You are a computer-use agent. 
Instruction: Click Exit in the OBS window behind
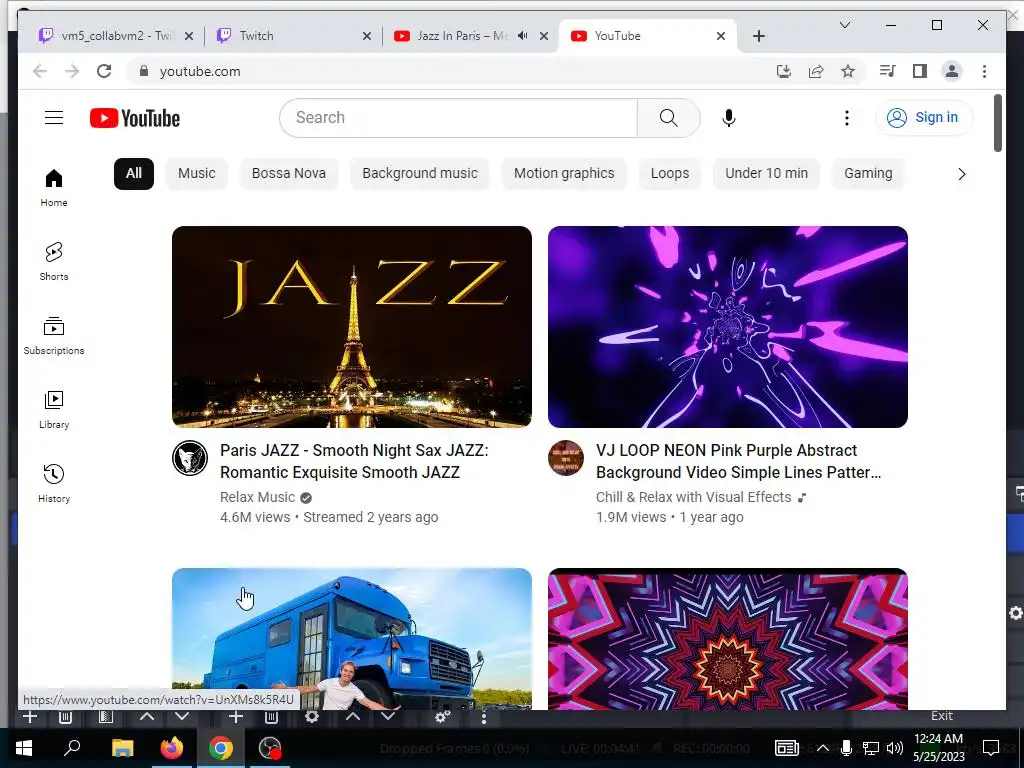pyautogui.click(x=942, y=716)
